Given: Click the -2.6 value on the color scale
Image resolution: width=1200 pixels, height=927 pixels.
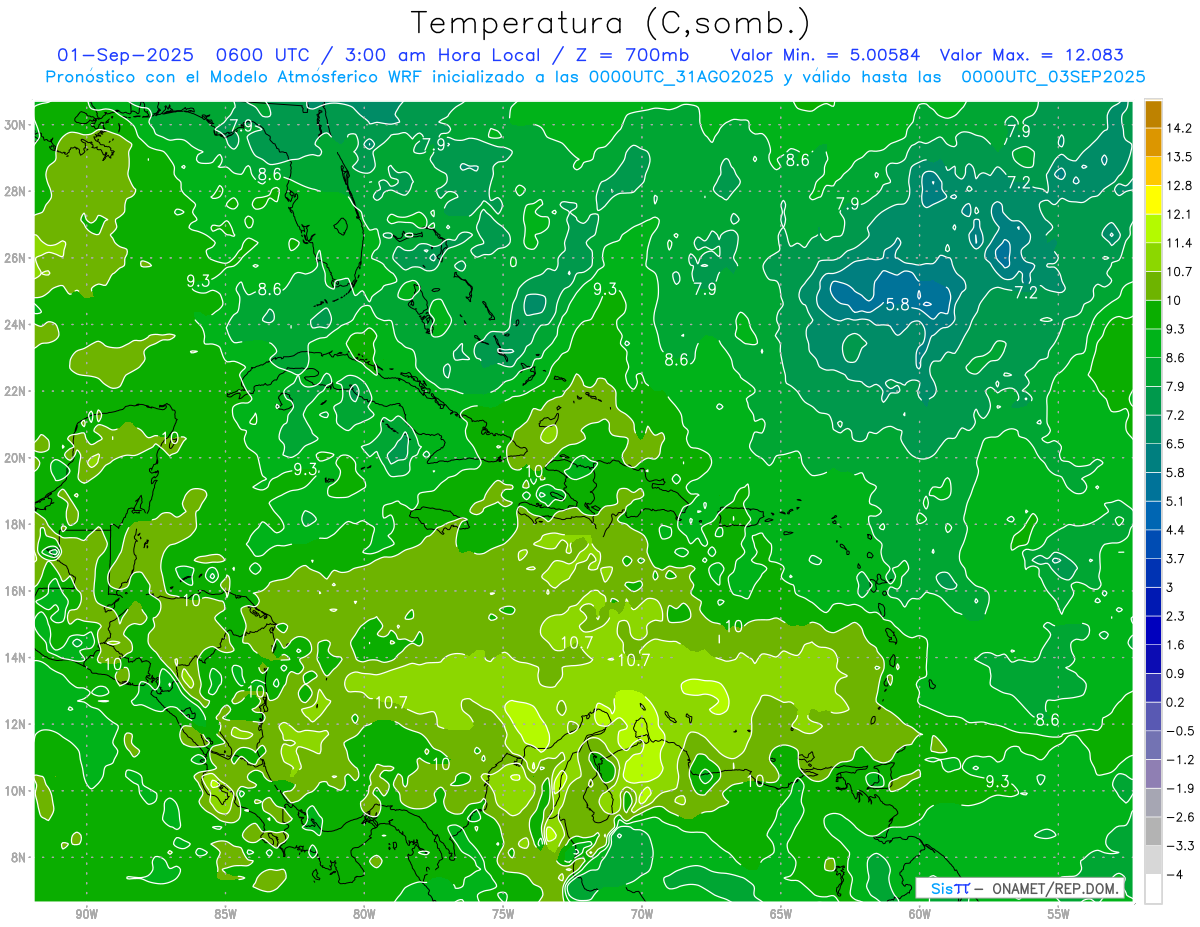Looking at the screenshot, I should coord(1179,816).
